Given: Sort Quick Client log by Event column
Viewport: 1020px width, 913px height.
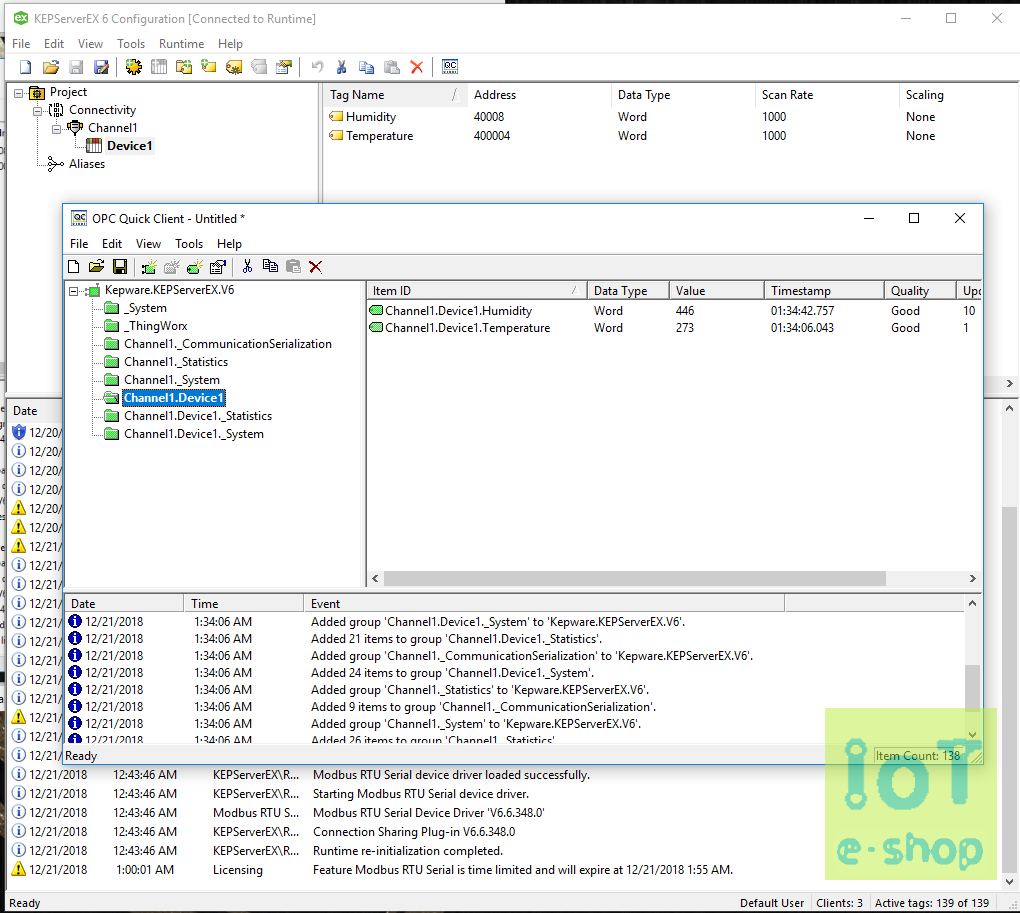Looking at the screenshot, I should pyautogui.click(x=544, y=603).
